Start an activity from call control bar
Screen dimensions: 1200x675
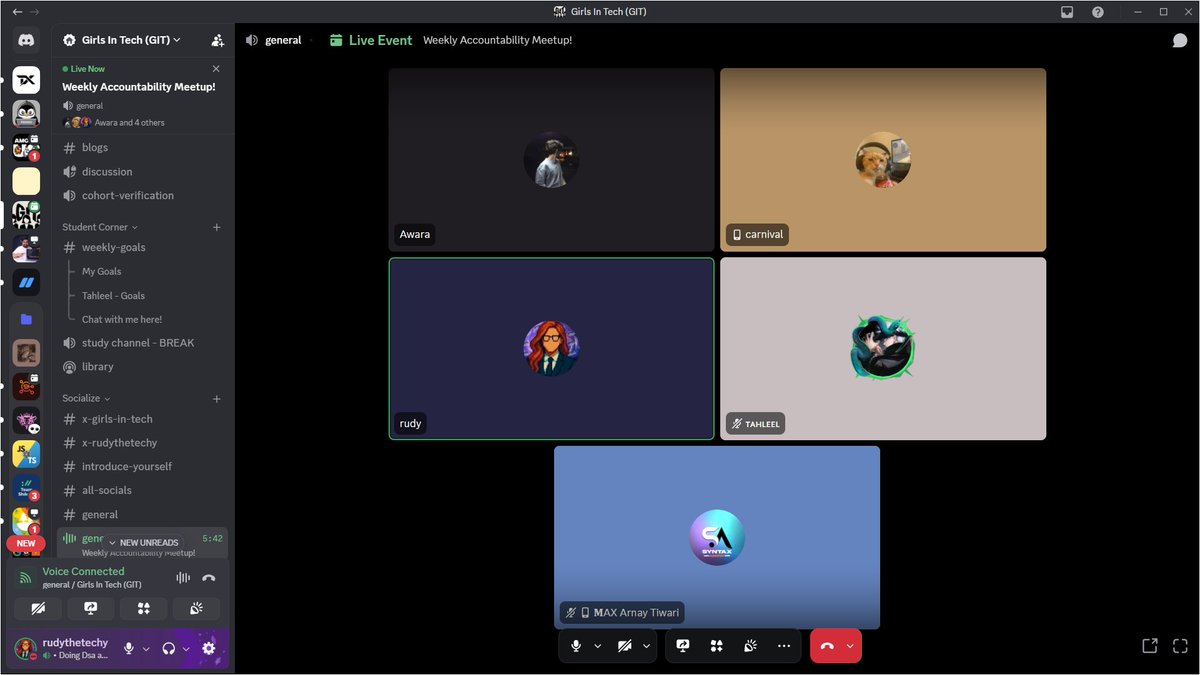(716, 646)
